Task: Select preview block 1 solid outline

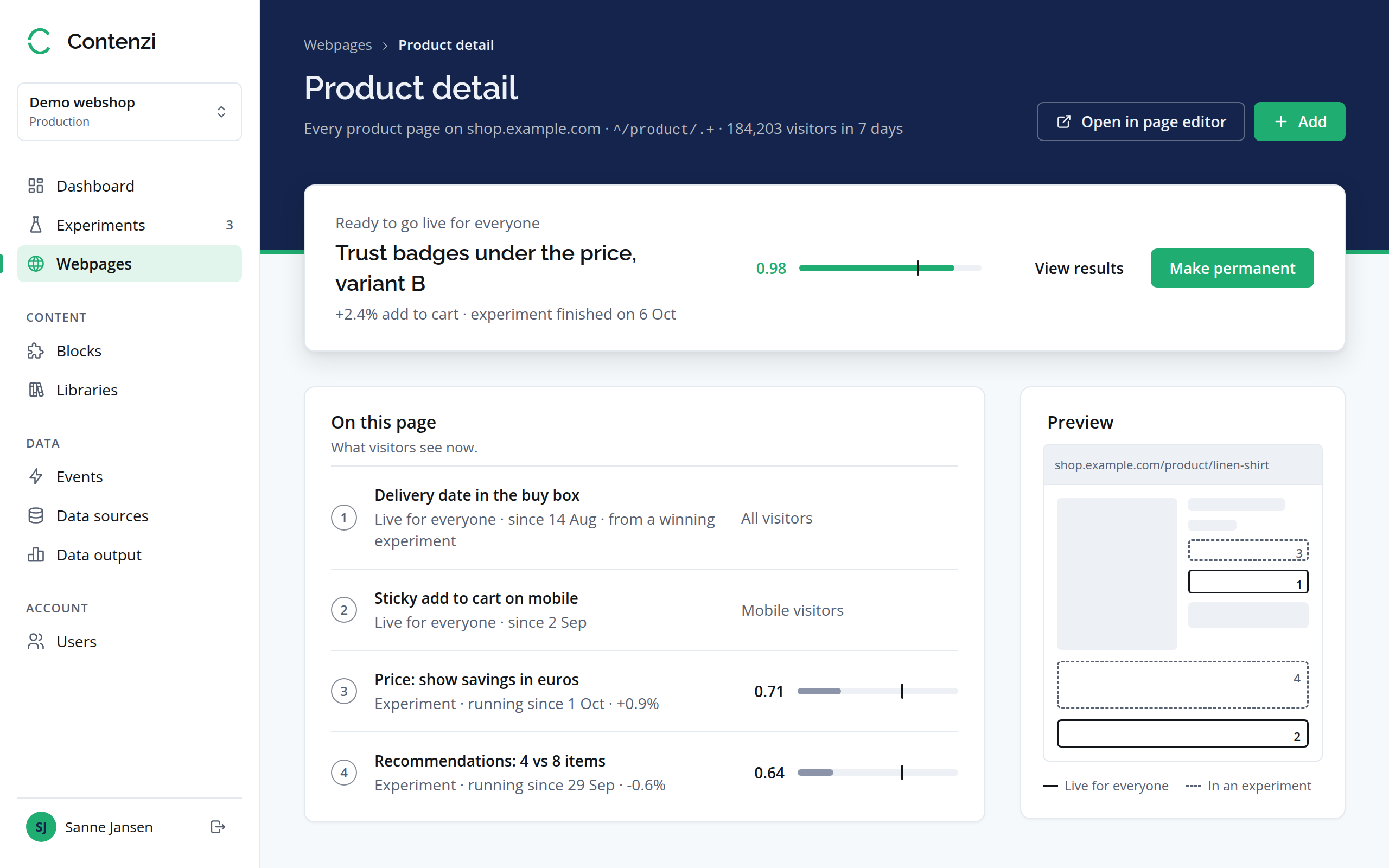Action: [1248, 582]
